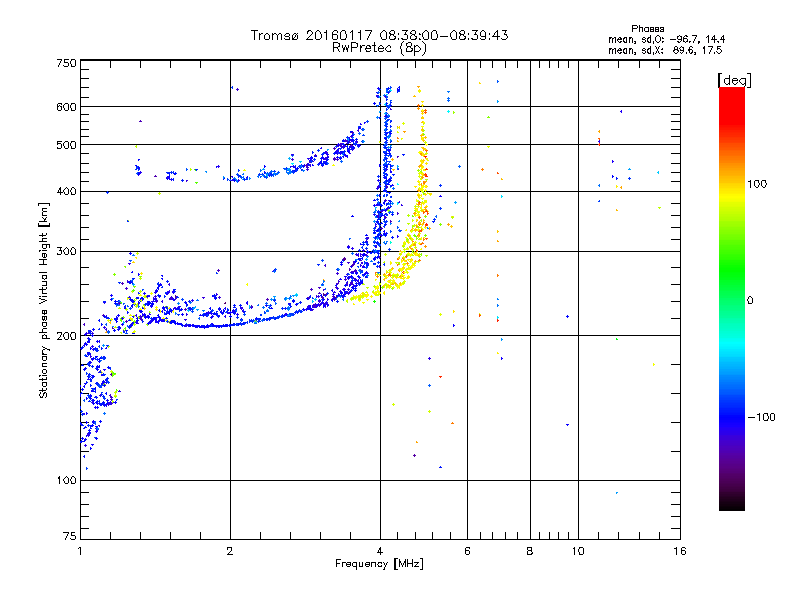Image resolution: width=800 pixels, height=600 pixels.
Task: Click the y-axis tick label '100'
Action: 66,480
